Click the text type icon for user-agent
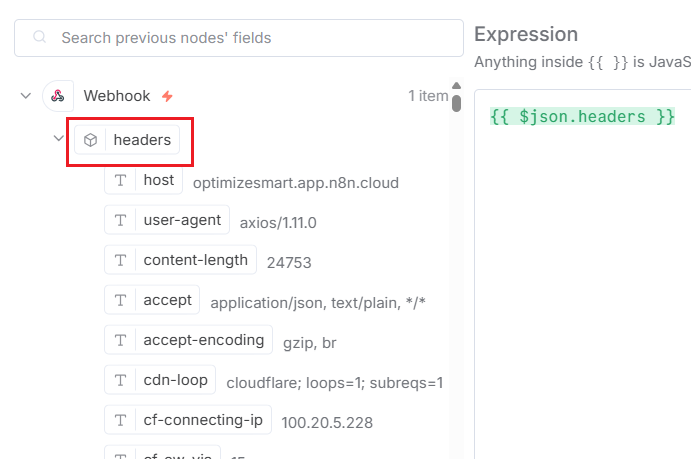This screenshot has width=691, height=459. click(120, 220)
